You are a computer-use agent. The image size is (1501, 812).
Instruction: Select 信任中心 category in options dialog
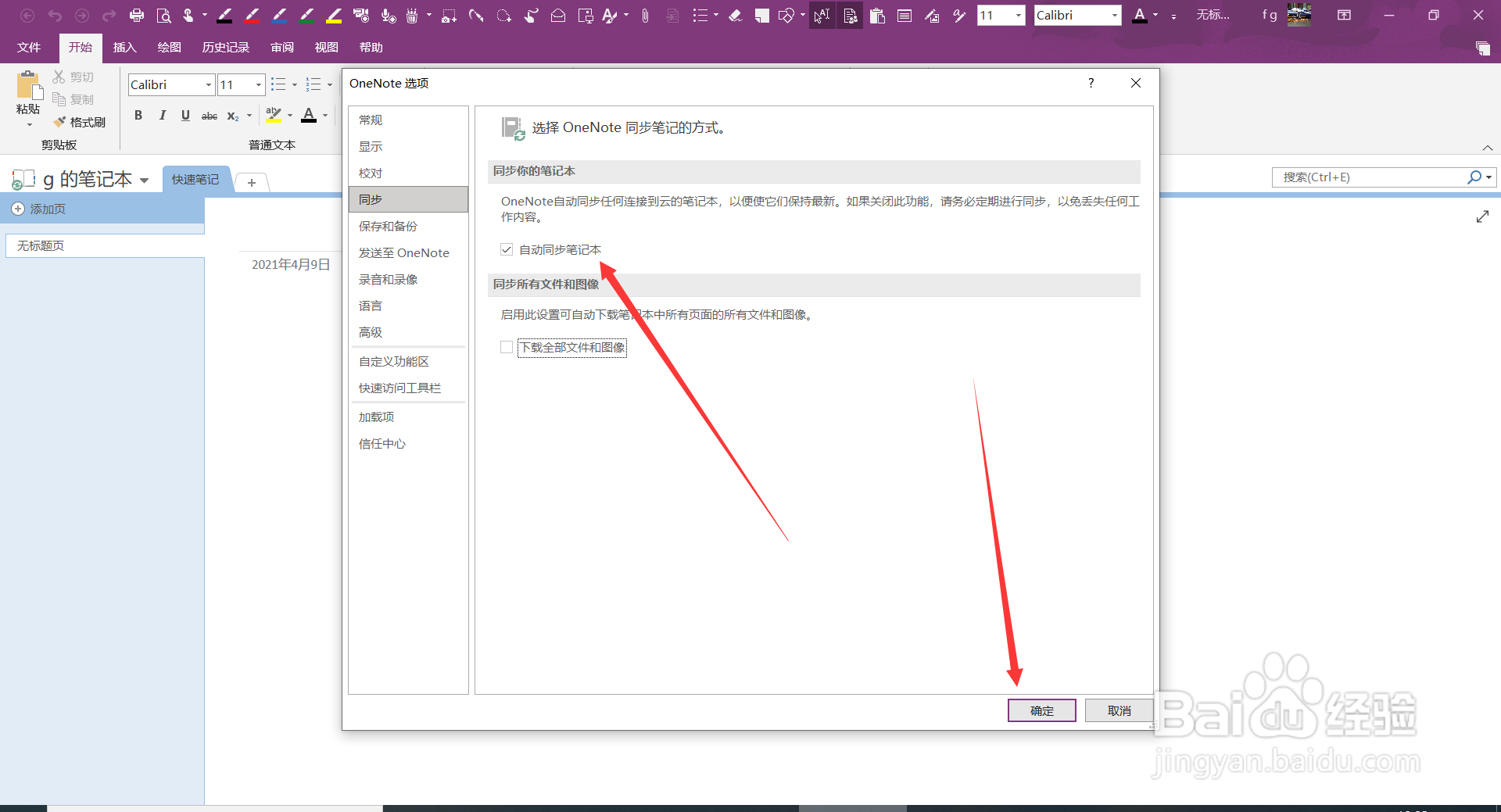pos(408,443)
